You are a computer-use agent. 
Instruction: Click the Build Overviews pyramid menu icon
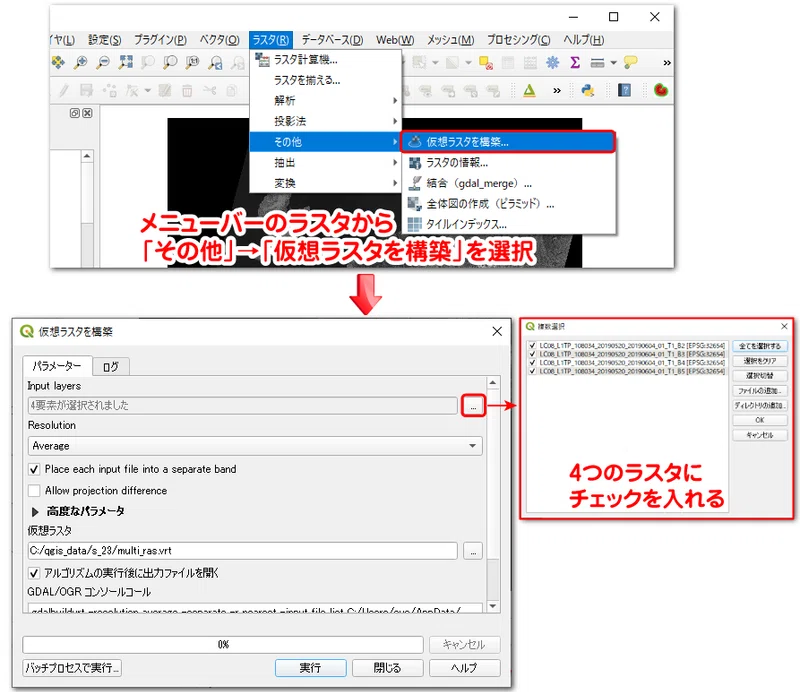pos(415,204)
